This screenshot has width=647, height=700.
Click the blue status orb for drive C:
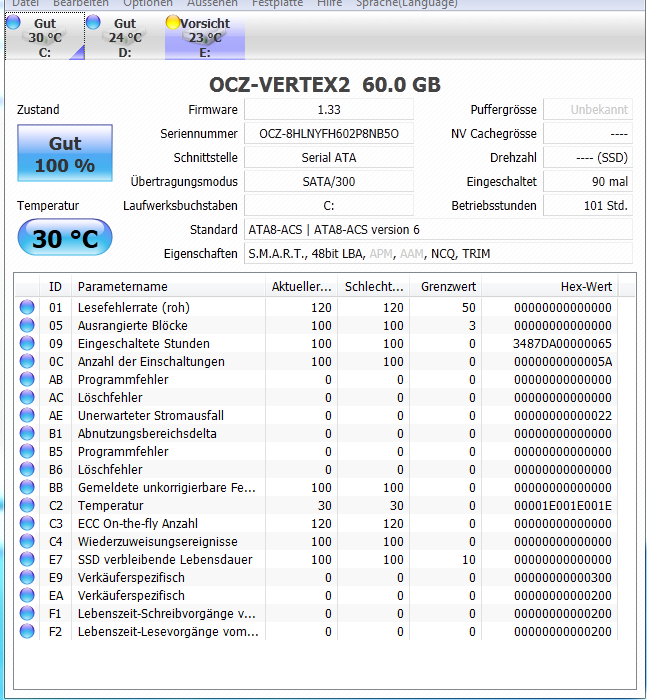click(x=13, y=22)
